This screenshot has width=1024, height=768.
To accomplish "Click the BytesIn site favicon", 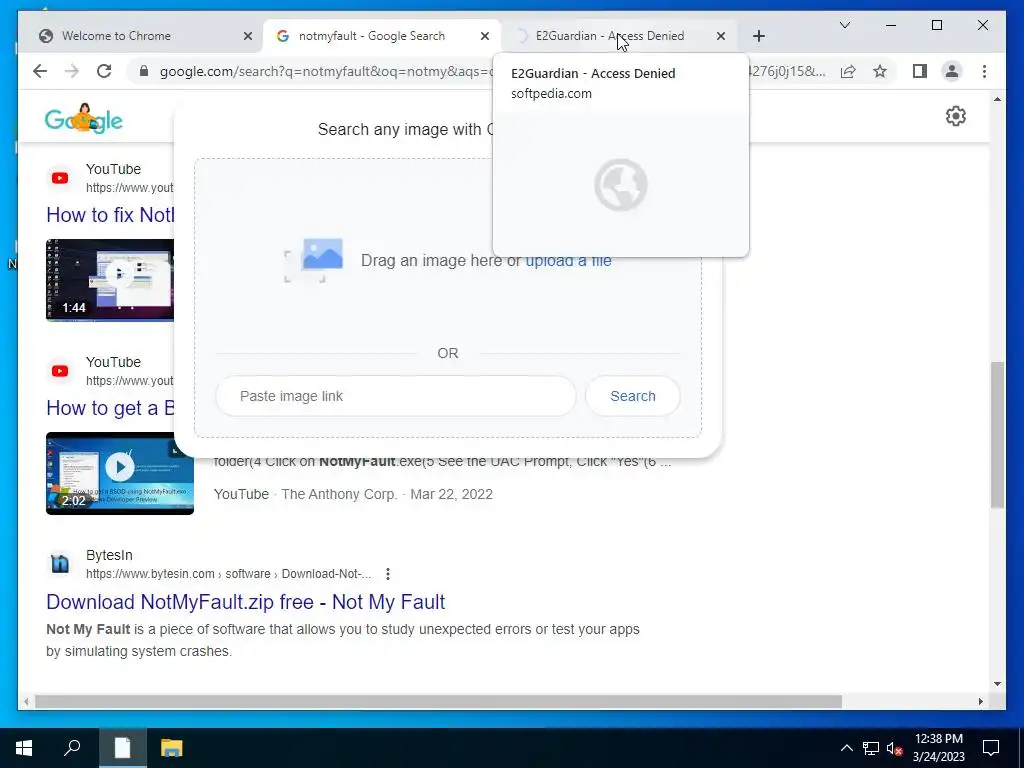I will (x=60, y=564).
